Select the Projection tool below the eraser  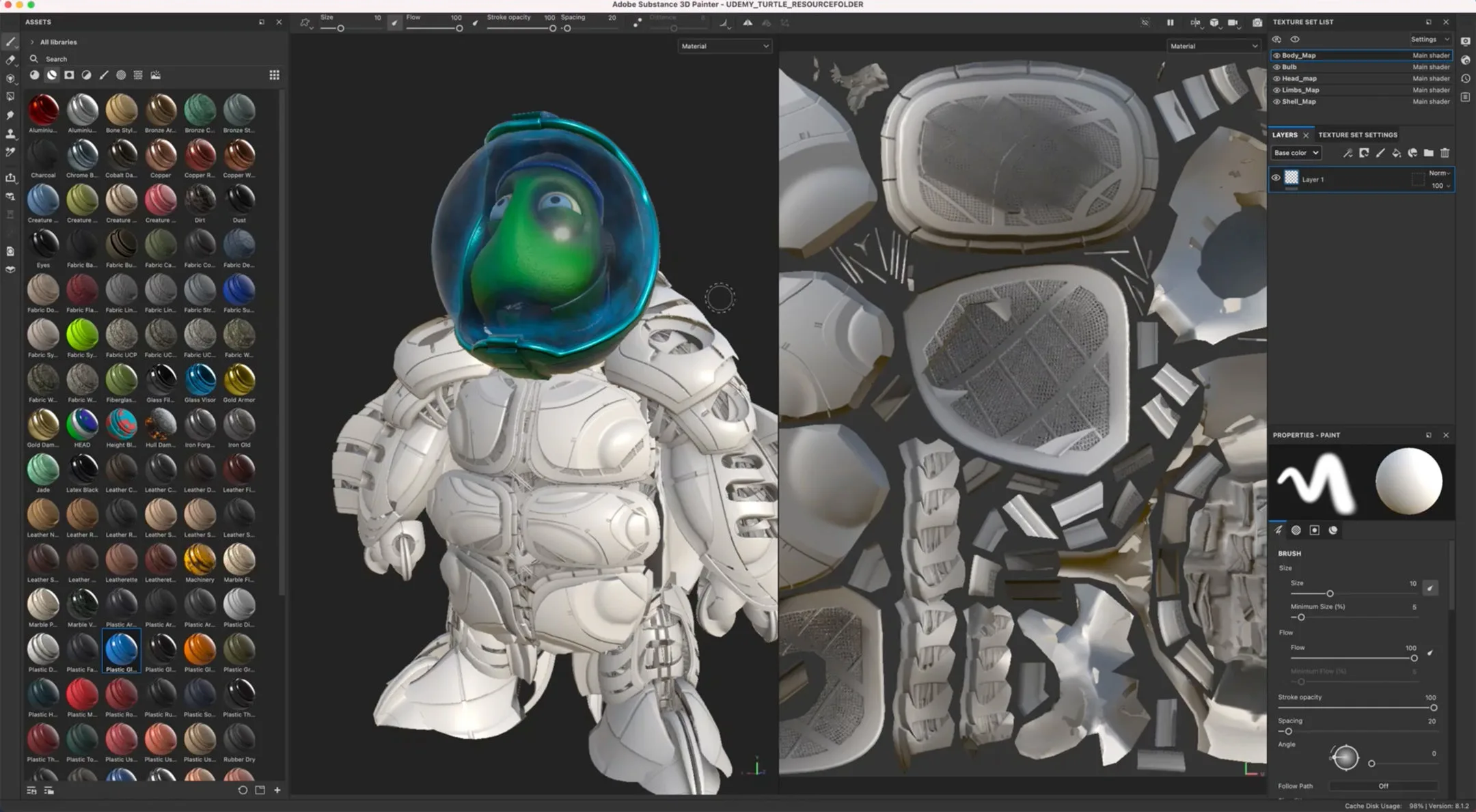point(10,79)
